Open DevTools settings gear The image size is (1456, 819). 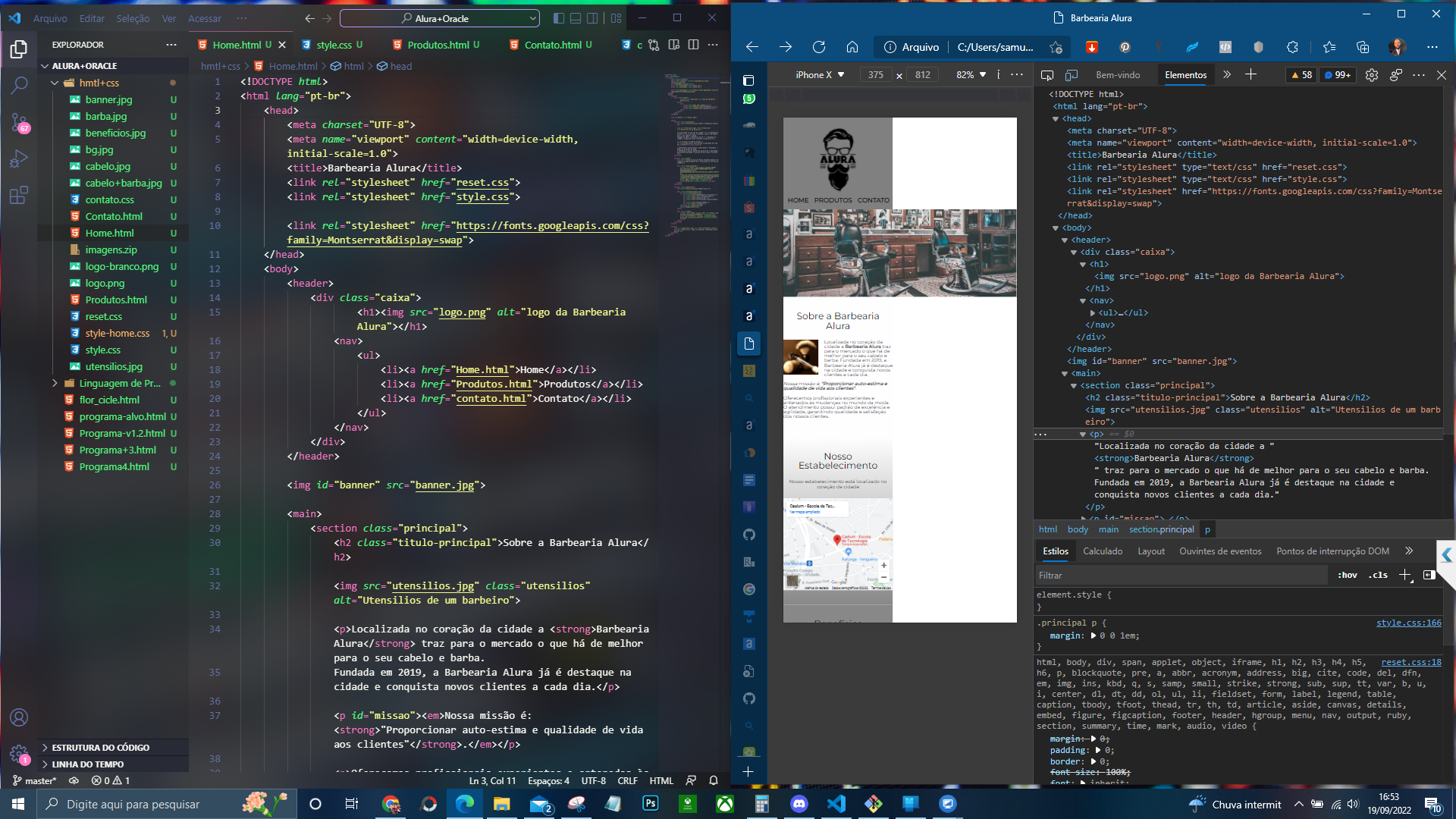(x=1371, y=75)
